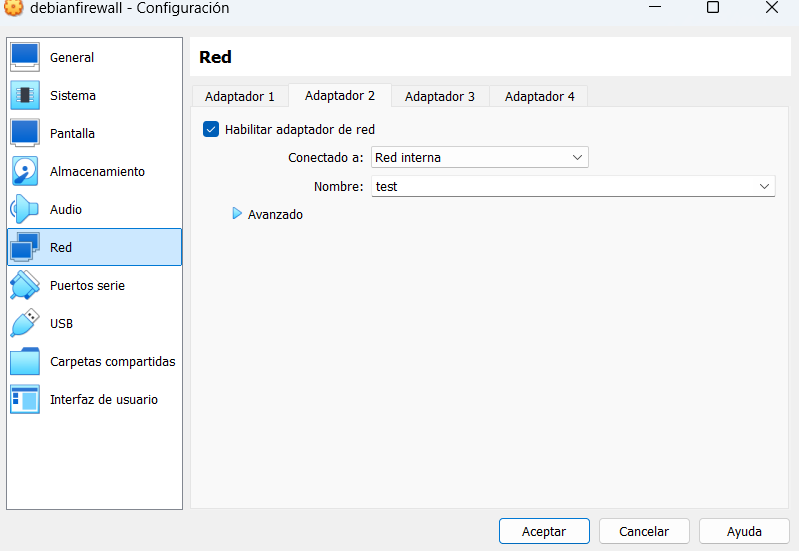799x551 pixels.
Task: Open the Conectado a dropdown
Action: [479, 157]
